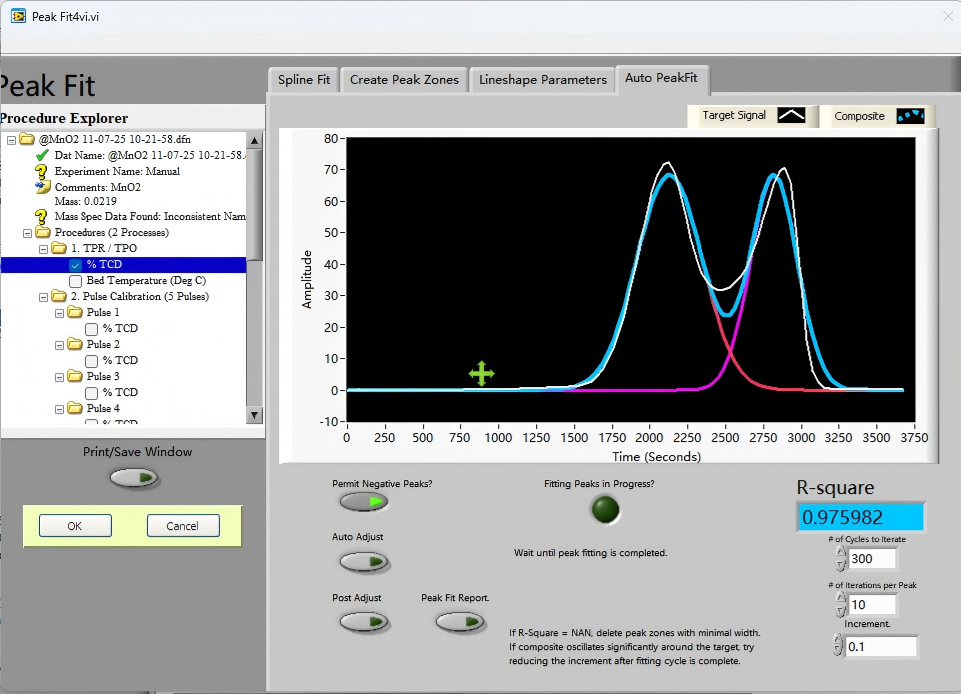Collapse the 1. TPR / TPO node
961x694 pixels.
(44, 249)
